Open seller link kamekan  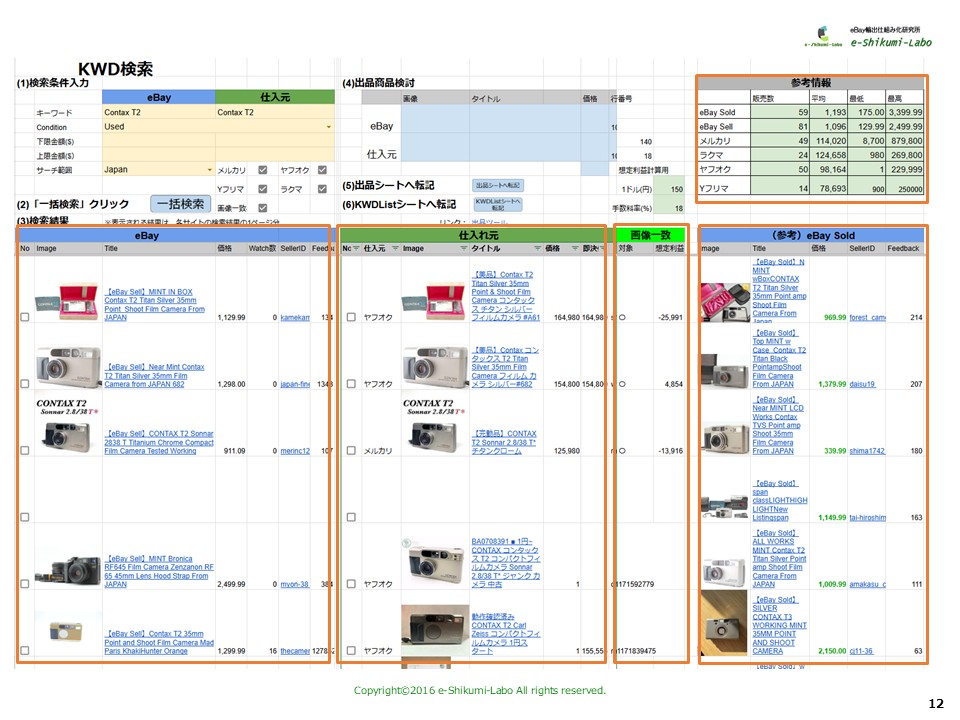coord(295,318)
